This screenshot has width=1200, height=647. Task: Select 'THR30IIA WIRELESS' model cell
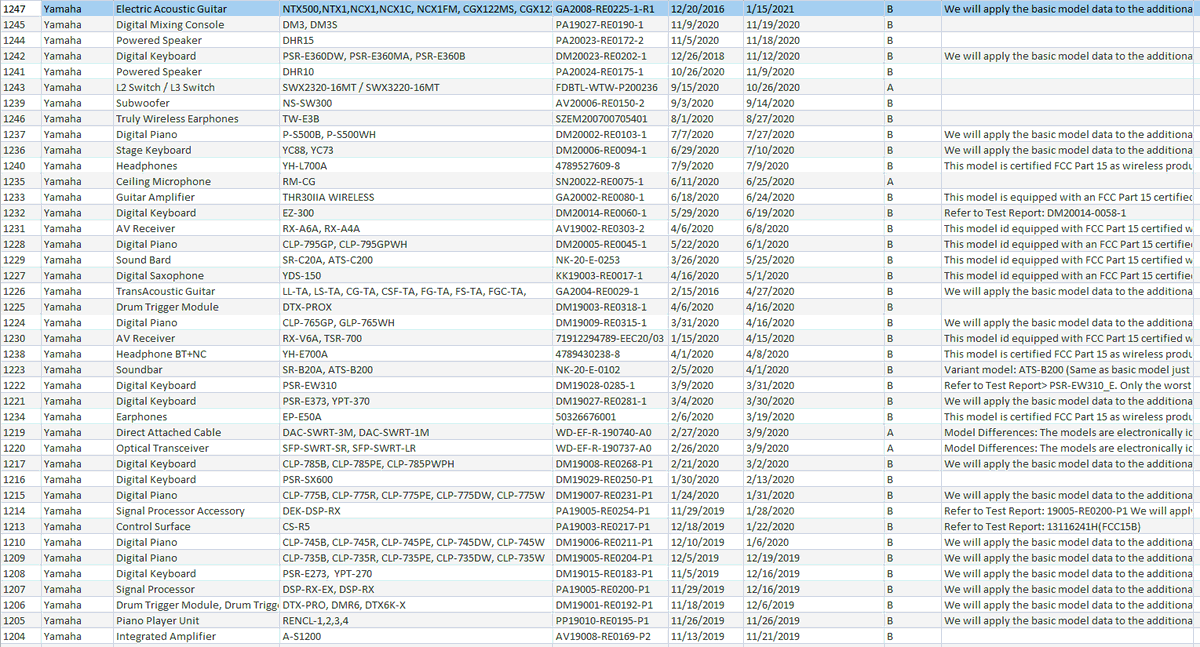click(415, 197)
